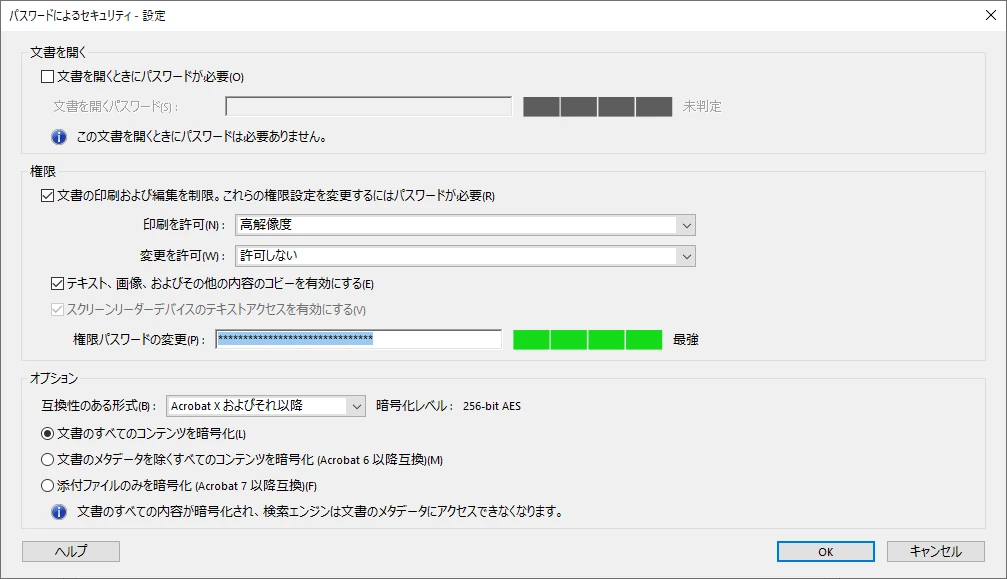The image size is (1007, 579).
Task: Click the info icon beside '文書のすべての内容が暗号化され'
Action: 59,512
